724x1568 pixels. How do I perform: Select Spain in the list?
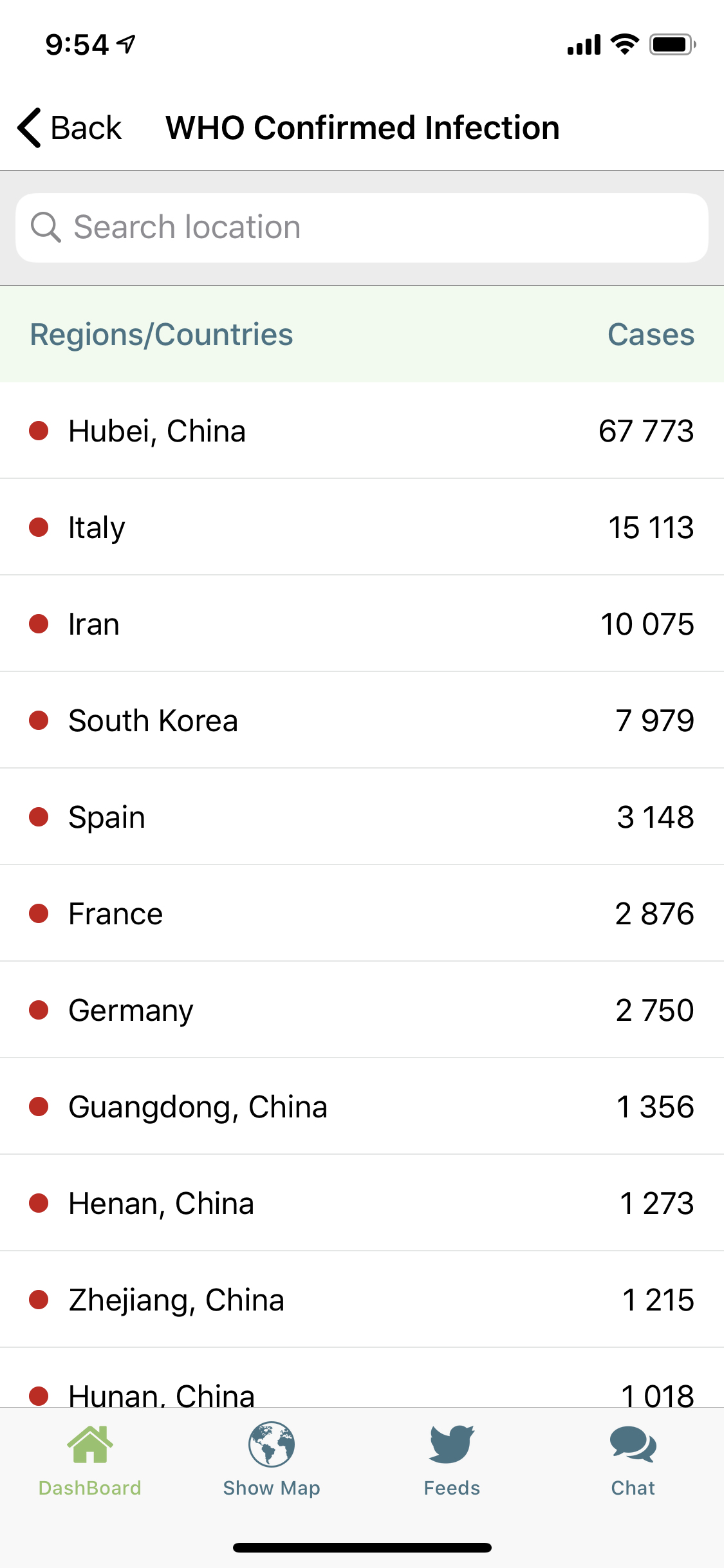tap(362, 817)
